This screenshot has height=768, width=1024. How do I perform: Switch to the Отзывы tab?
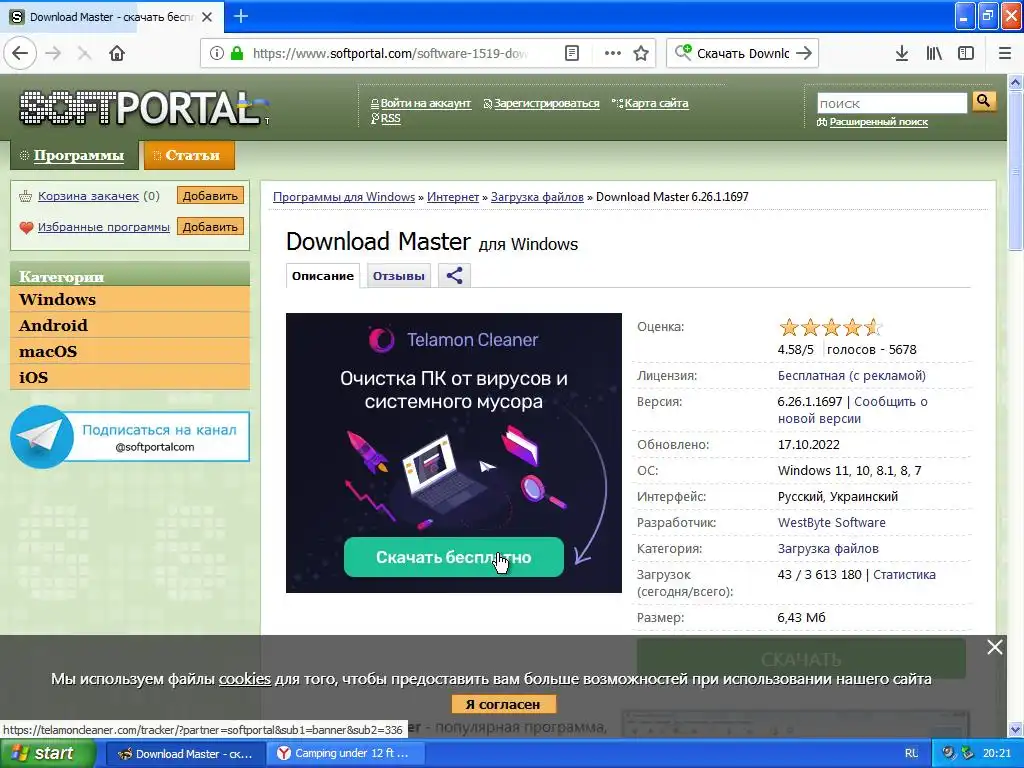398,276
